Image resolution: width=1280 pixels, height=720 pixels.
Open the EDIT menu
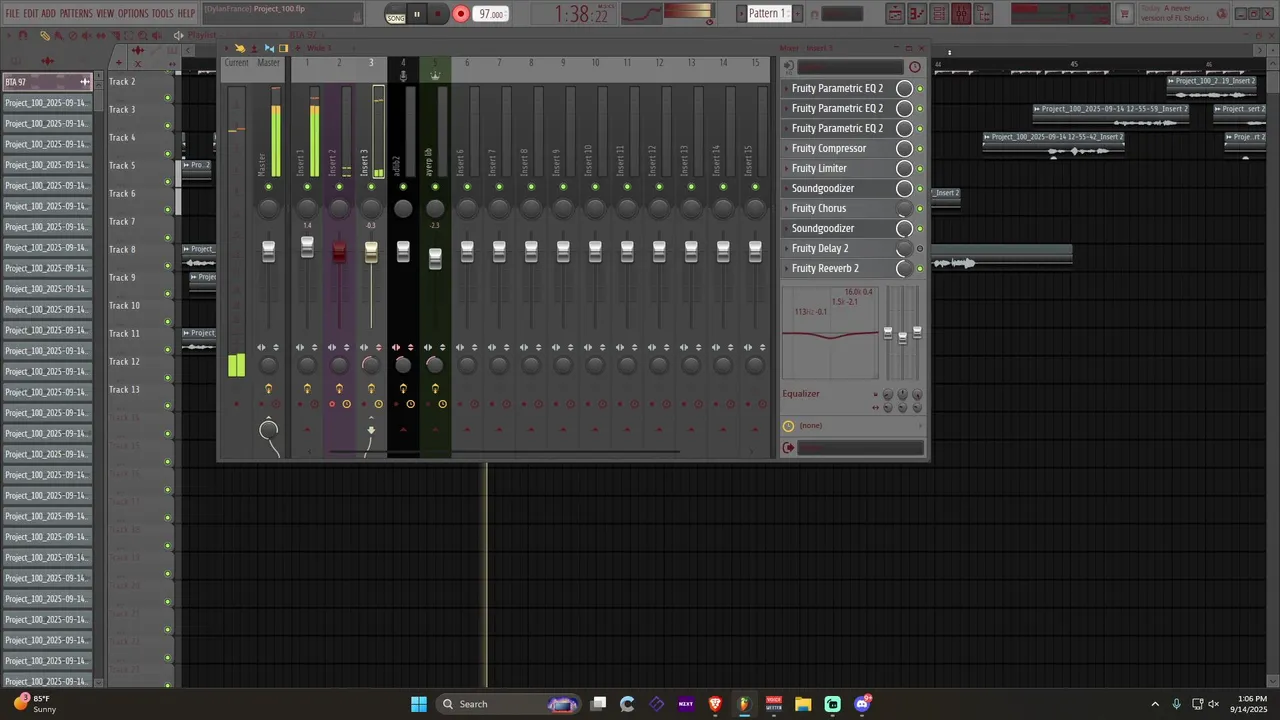31,14
